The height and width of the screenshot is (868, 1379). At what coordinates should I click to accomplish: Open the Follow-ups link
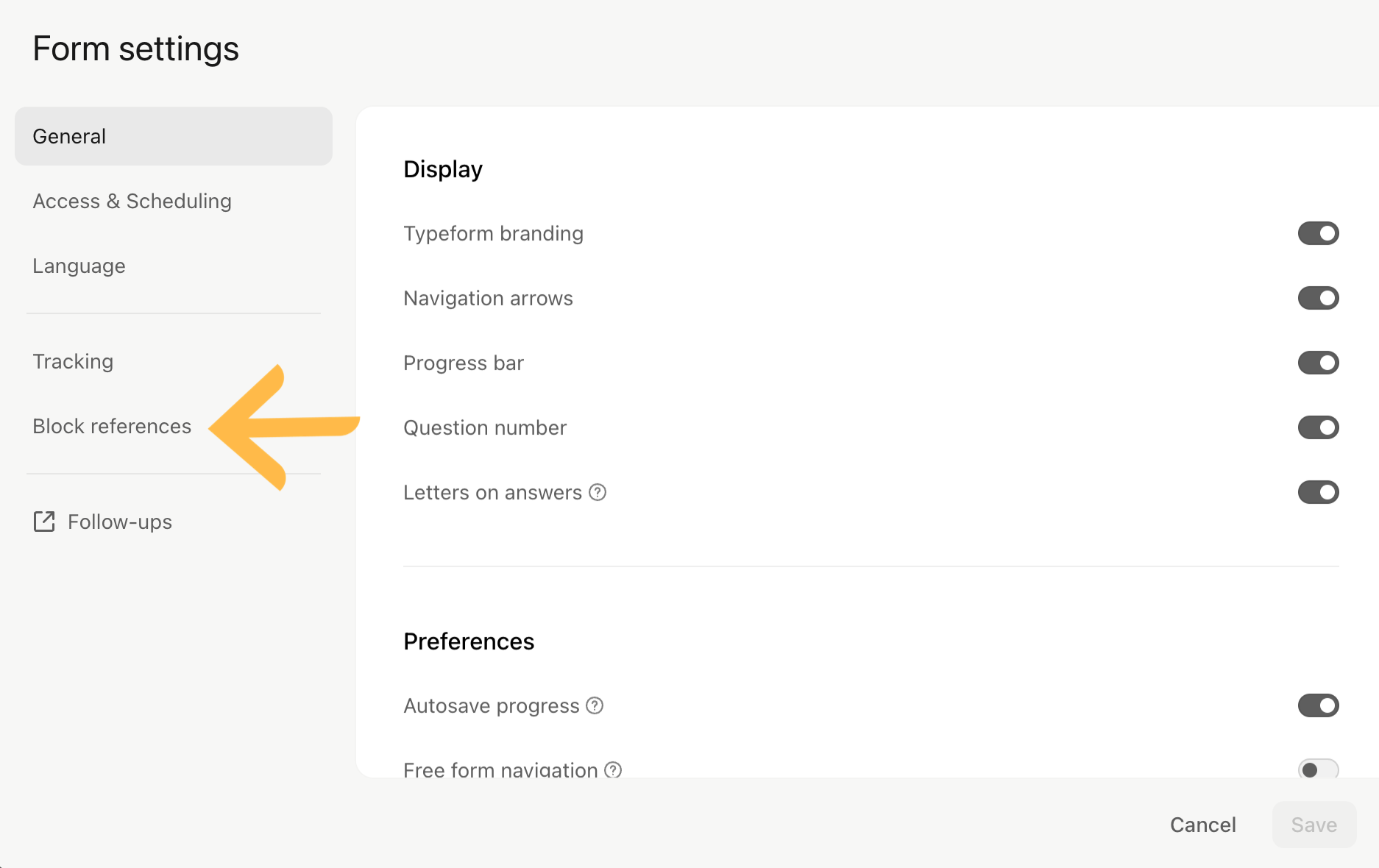[103, 522]
